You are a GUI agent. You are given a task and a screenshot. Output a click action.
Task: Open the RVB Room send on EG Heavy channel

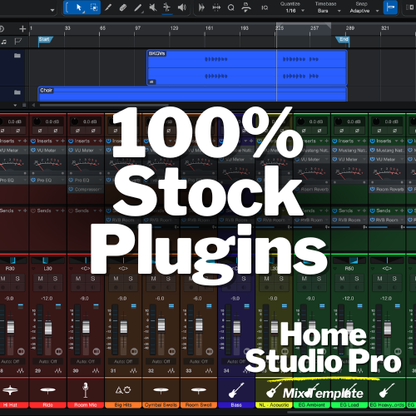pyautogui.click(x=387, y=220)
